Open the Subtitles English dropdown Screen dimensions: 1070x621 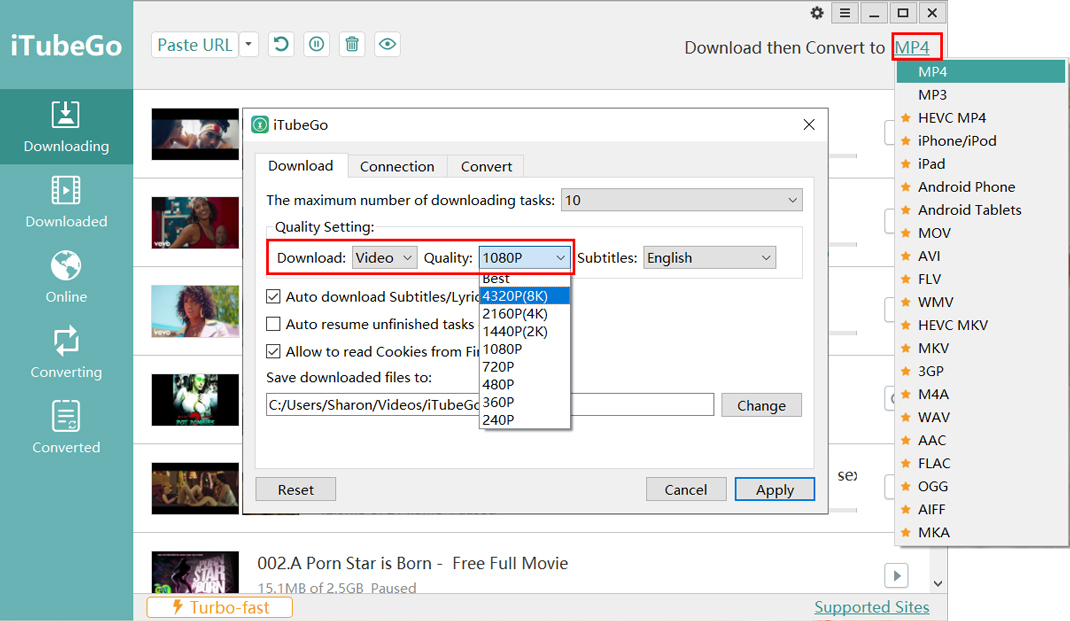click(709, 258)
